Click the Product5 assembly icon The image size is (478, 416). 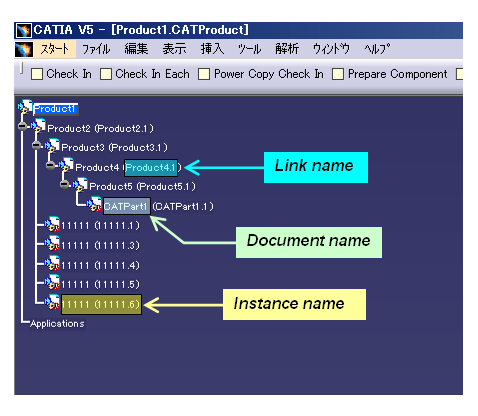point(81,184)
